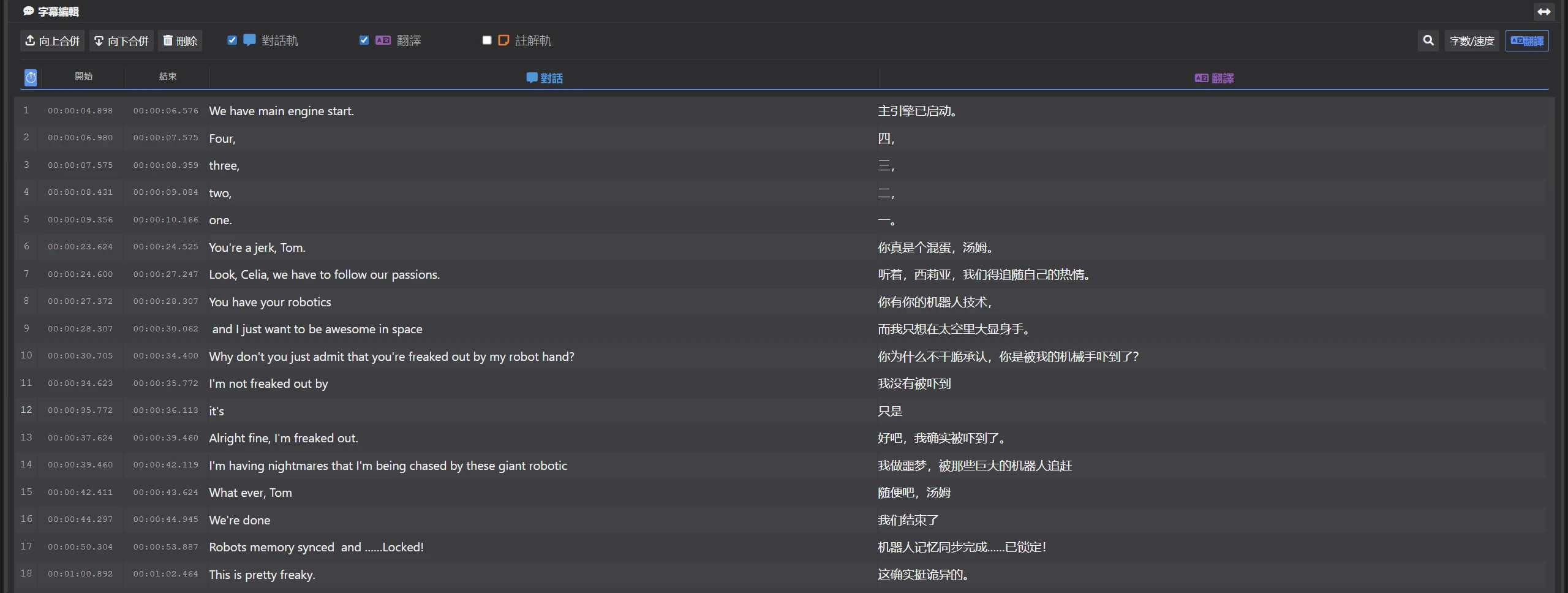
Task: Select the line 'This is pretty freaky.'
Action: click(262, 575)
